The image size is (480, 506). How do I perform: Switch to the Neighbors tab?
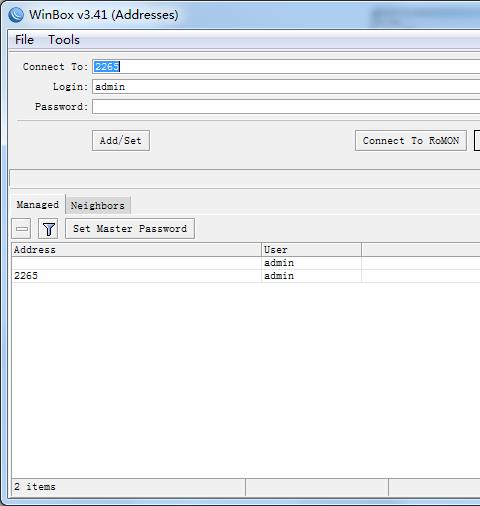[98, 205]
